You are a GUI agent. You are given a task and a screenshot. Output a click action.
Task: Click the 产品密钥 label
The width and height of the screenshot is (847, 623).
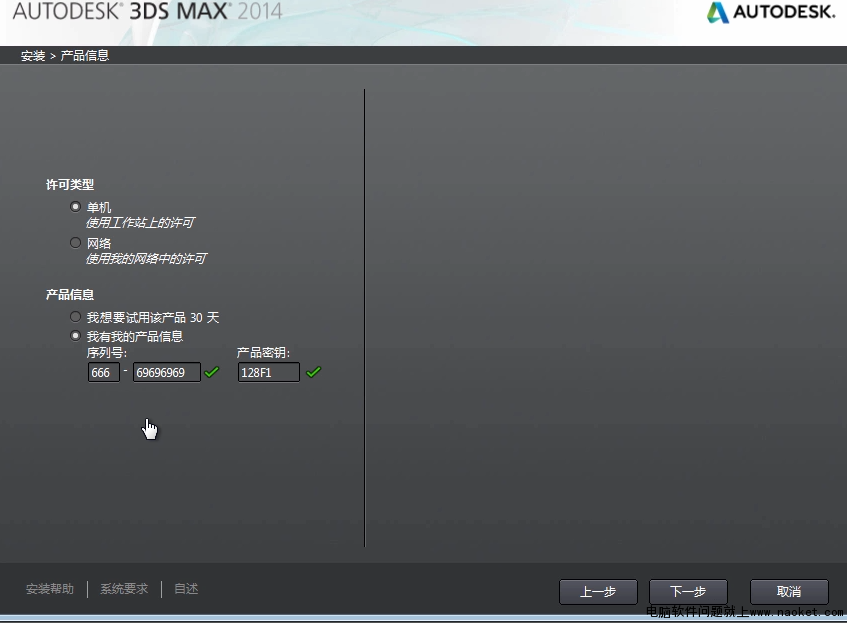(264, 353)
